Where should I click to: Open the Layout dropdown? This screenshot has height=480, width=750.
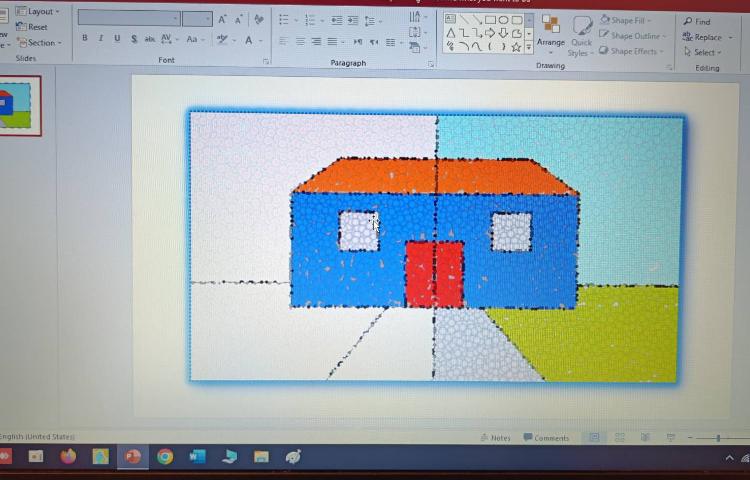click(x=38, y=11)
